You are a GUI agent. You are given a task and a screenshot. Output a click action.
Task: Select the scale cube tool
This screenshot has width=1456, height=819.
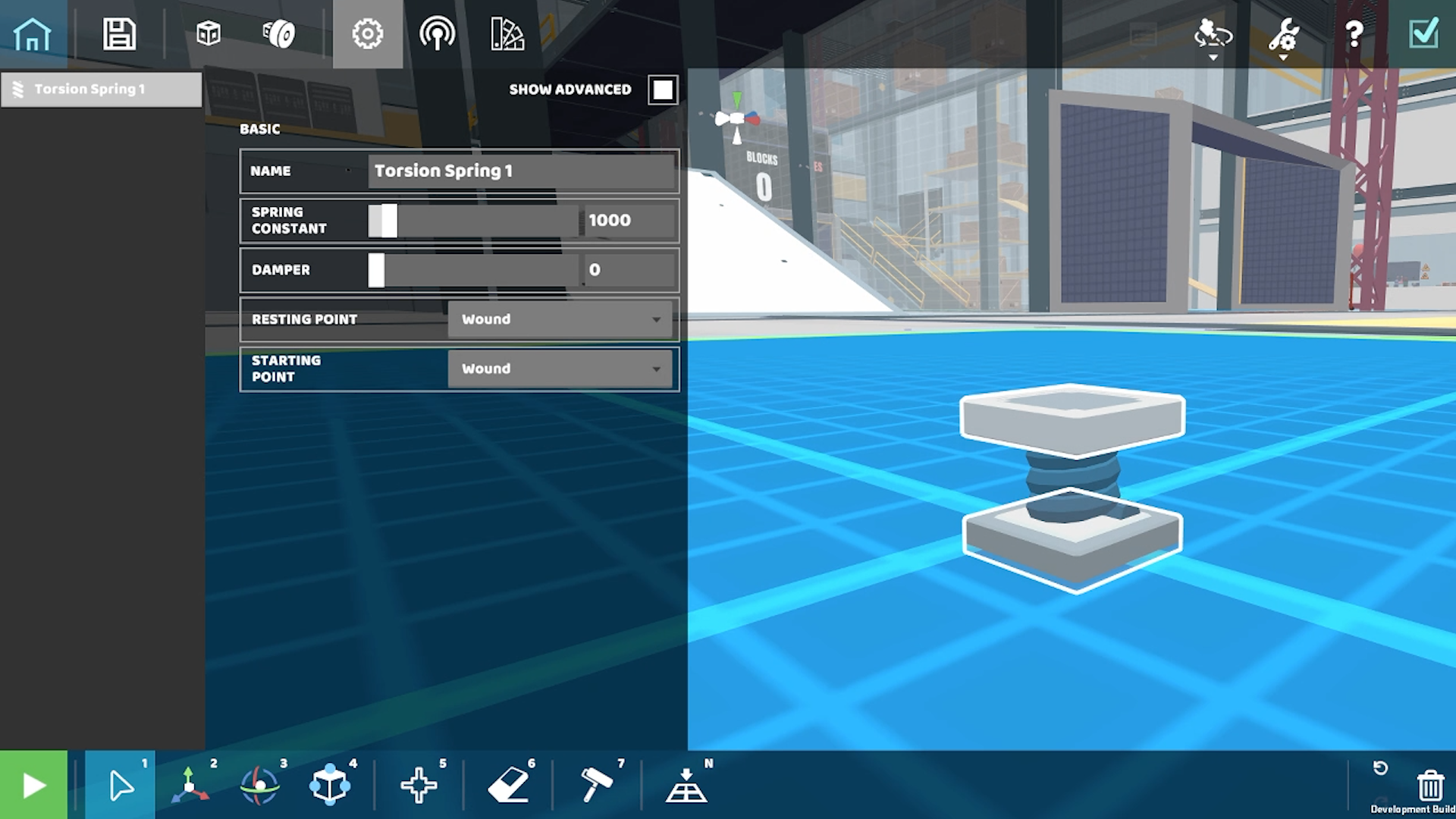pyautogui.click(x=330, y=785)
